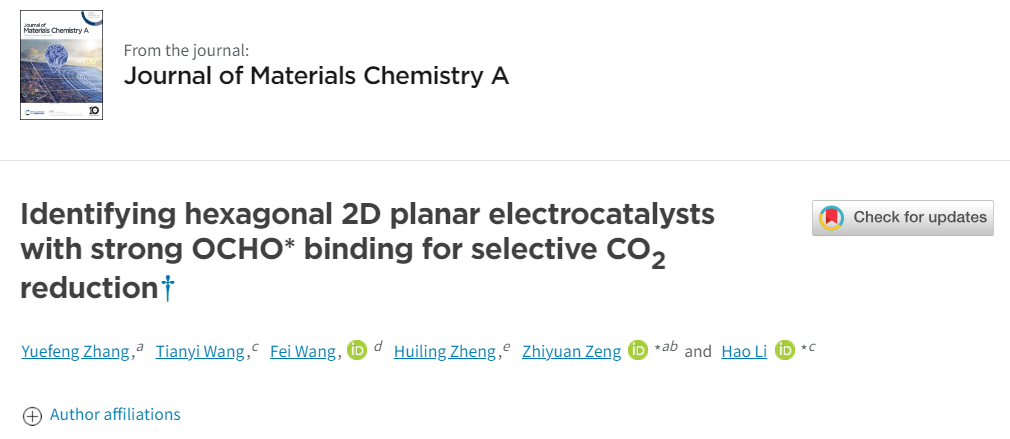Click the Check for updates button
The image size is (1010, 439).
(x=902, y=217)
